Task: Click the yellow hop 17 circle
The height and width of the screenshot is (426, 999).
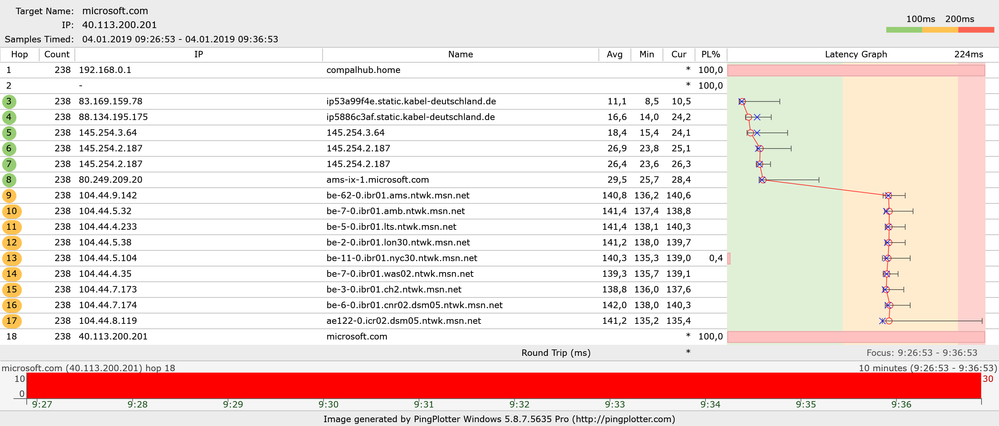Action: 12,320
